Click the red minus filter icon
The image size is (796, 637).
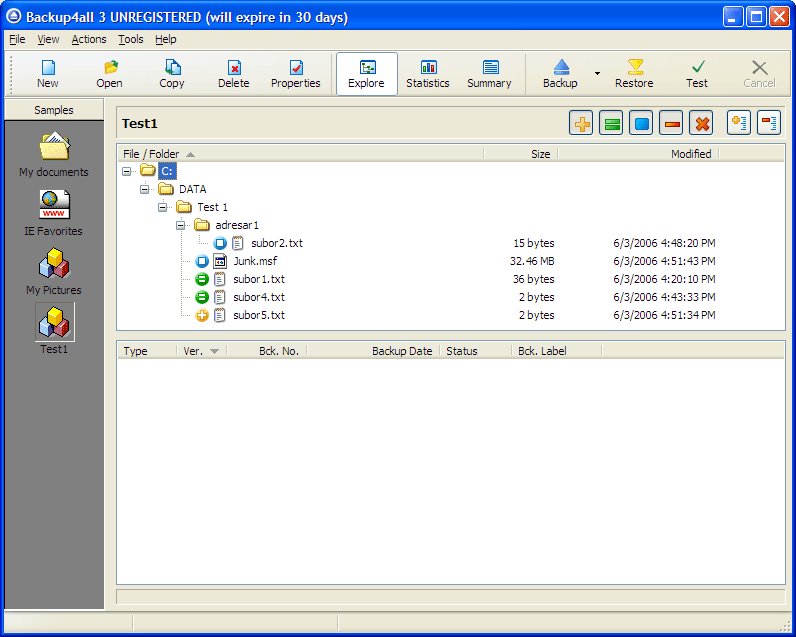point(671,123)
